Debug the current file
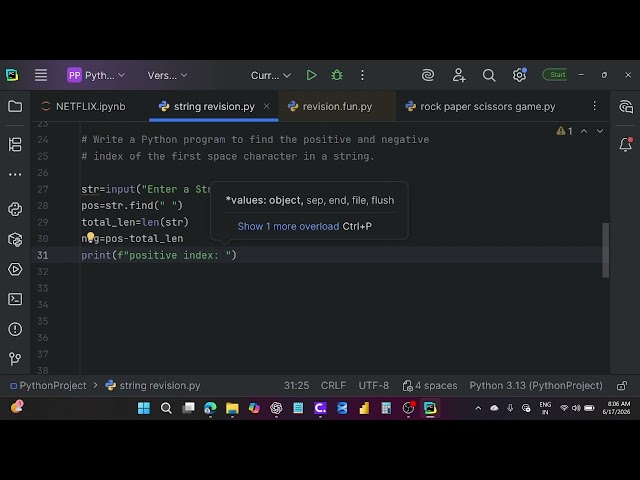Screen dimensions: 640x480 pyautogui.click(x=337, y=75)
